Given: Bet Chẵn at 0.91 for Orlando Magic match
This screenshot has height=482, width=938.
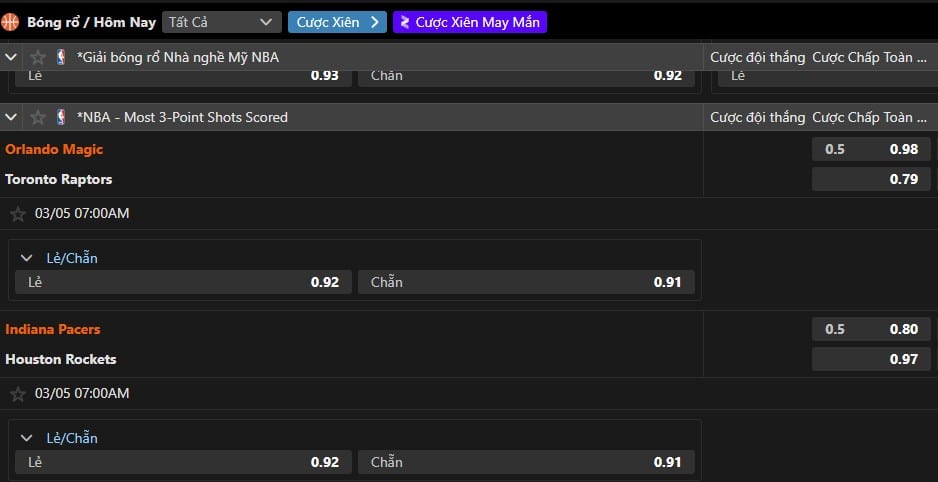Looking at the screenshot, I should pos(526,282).
